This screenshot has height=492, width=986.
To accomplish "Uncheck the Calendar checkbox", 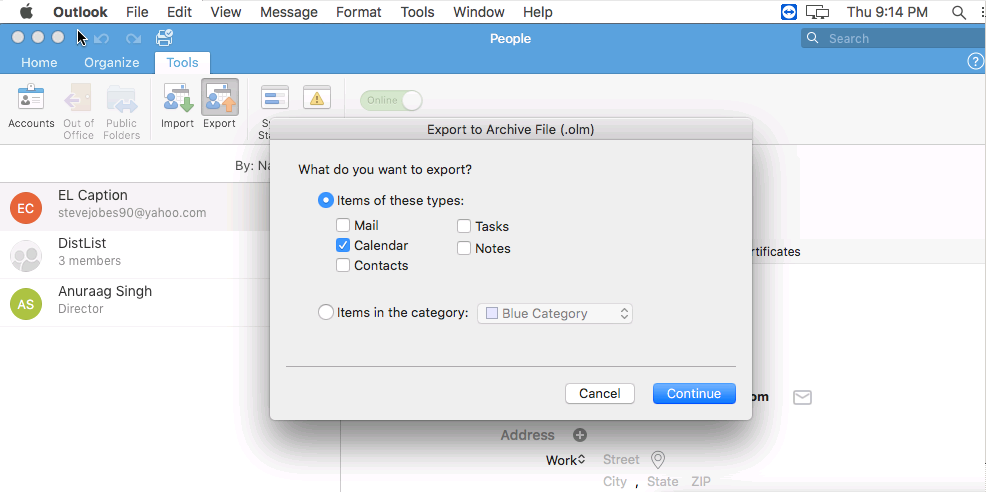I will click(343, 245).
